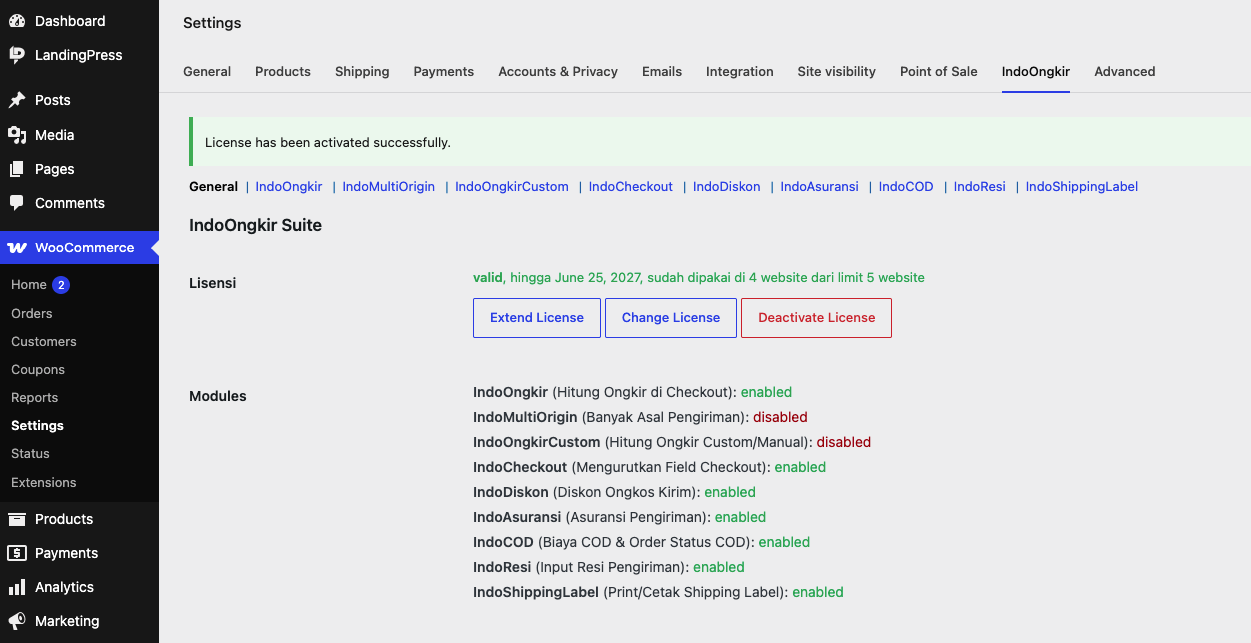Go to WooCommerce Status submenu
The height and width of the screenshot is (643, 1251).
pos(30,453)
